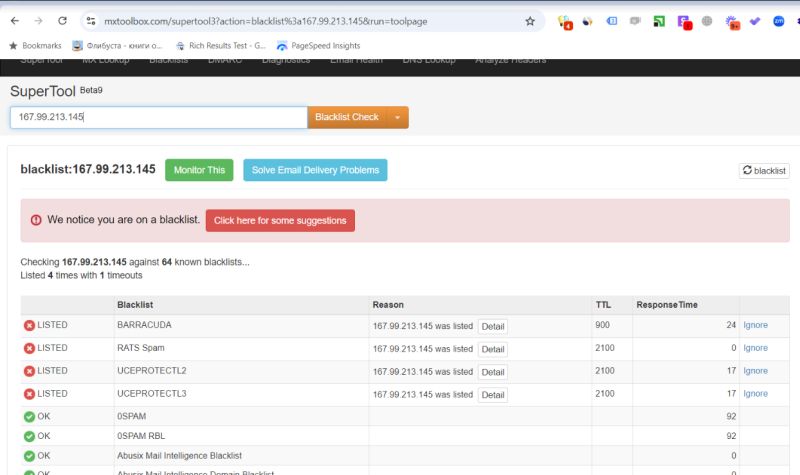This screenshot has height=475, width=800.
Task: Click the orange Blacklist Check button
Action: coord(347,117)
